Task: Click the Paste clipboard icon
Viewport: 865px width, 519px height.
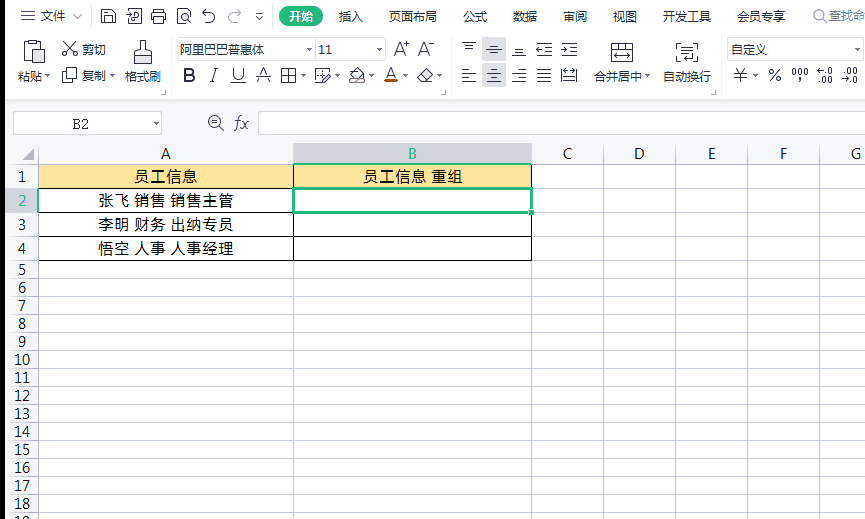Action: pyautogui.click(x=34, y=51)
